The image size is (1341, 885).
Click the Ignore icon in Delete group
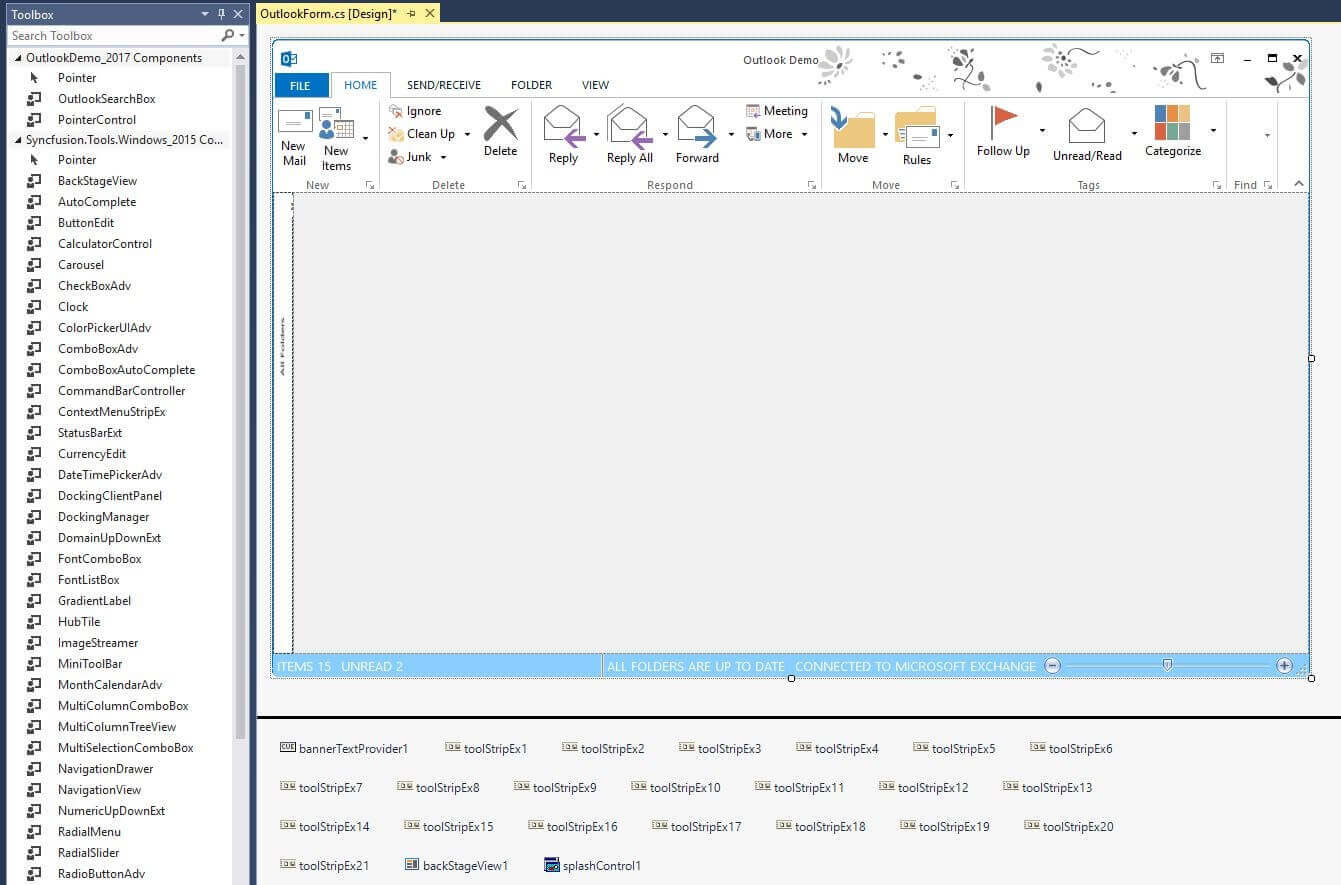[396, 111]
